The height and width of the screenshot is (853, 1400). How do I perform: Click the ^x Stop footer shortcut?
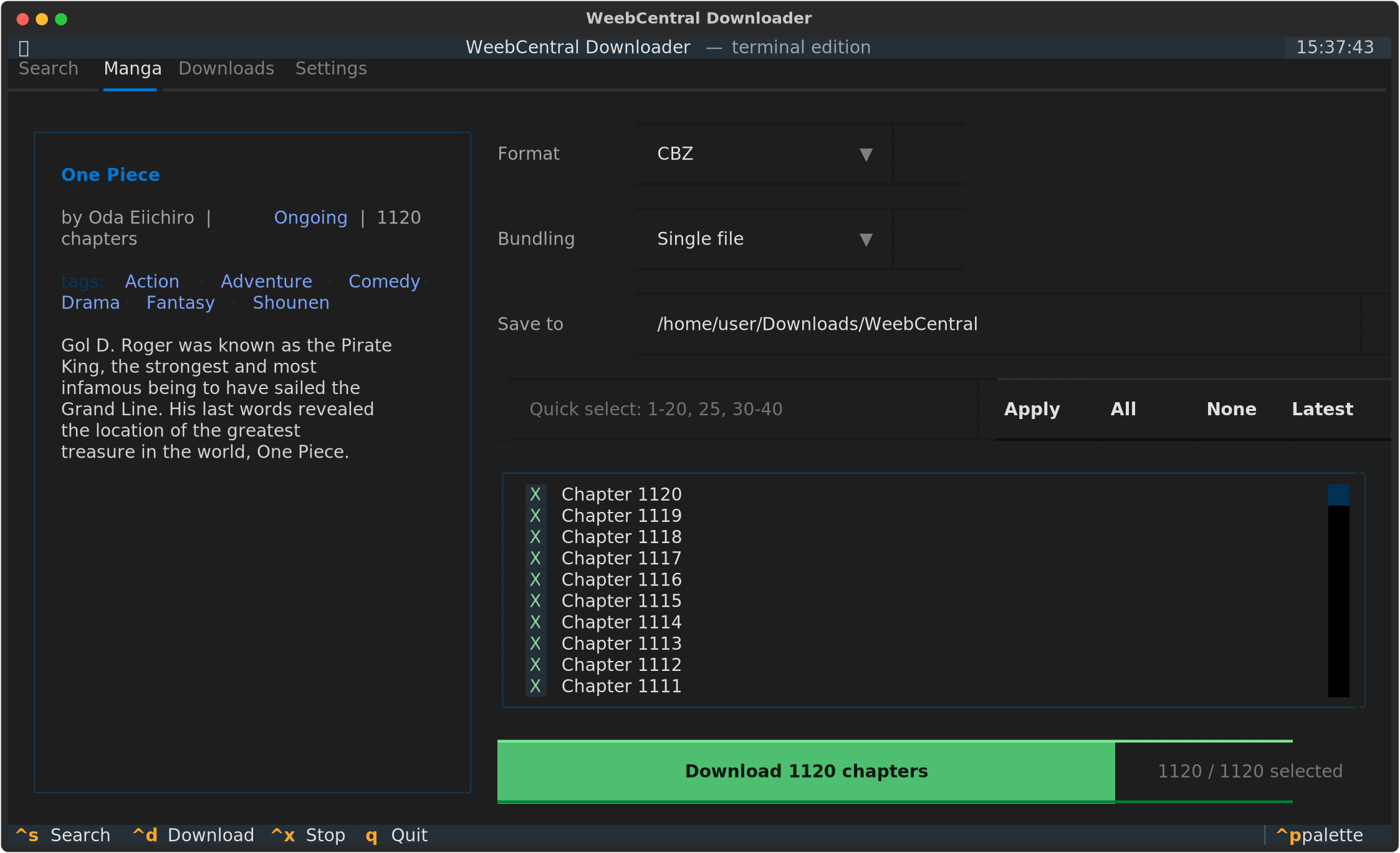[308, 835]
